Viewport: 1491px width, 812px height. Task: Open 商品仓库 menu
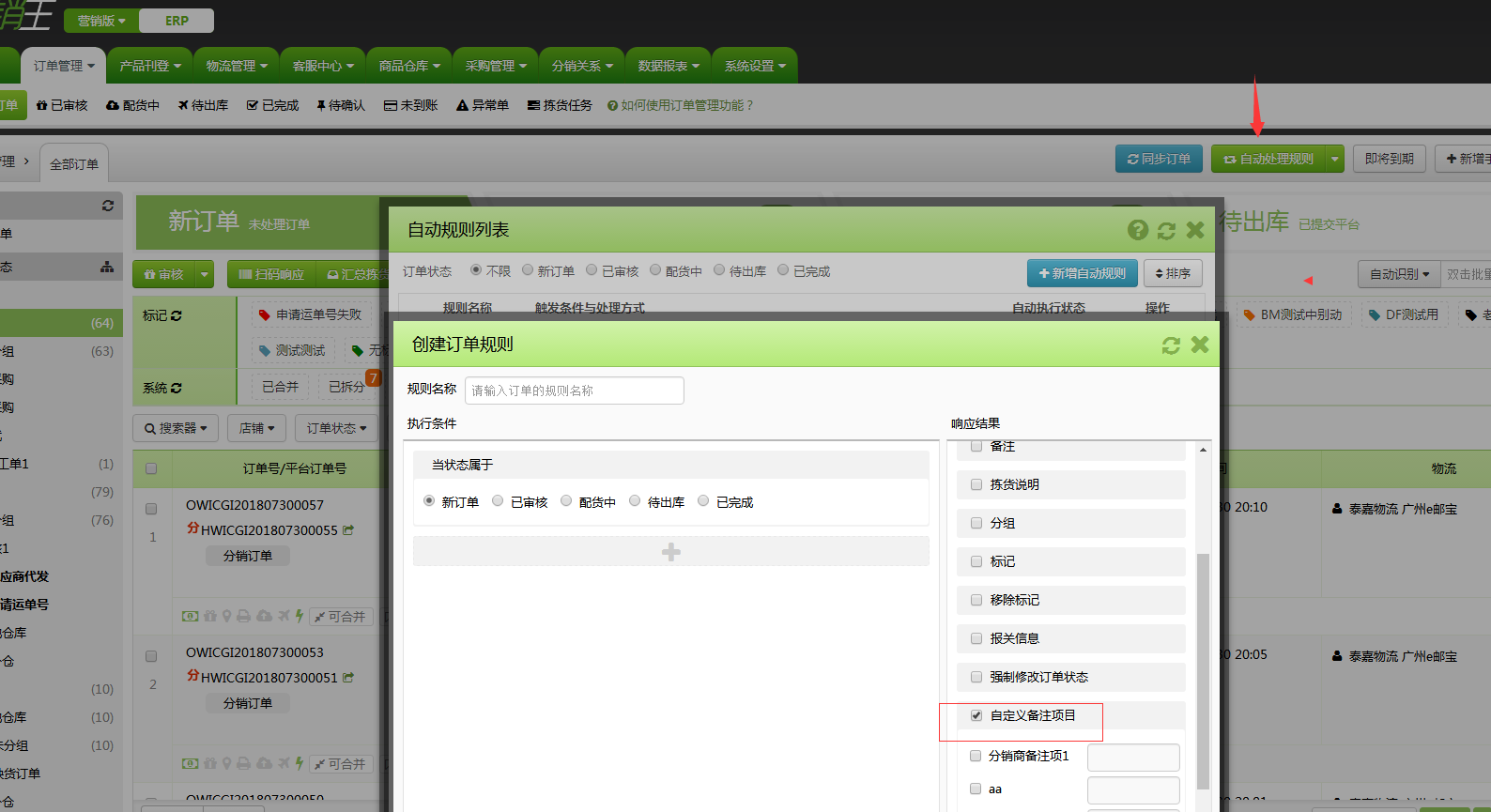click(409, 66)
